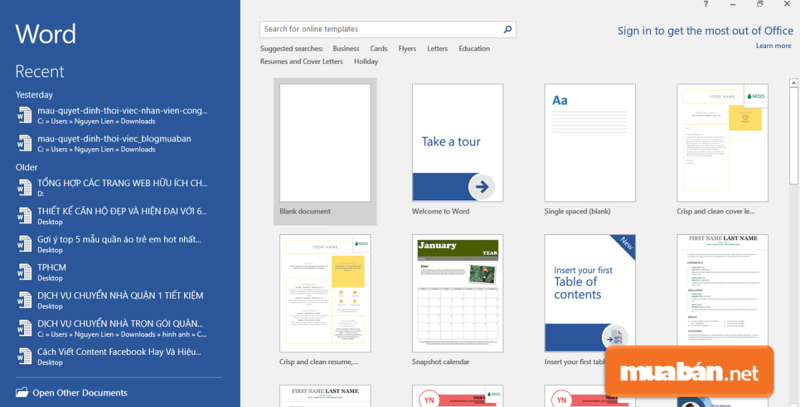Click the Blank document label text

click(x=305, y=211)
